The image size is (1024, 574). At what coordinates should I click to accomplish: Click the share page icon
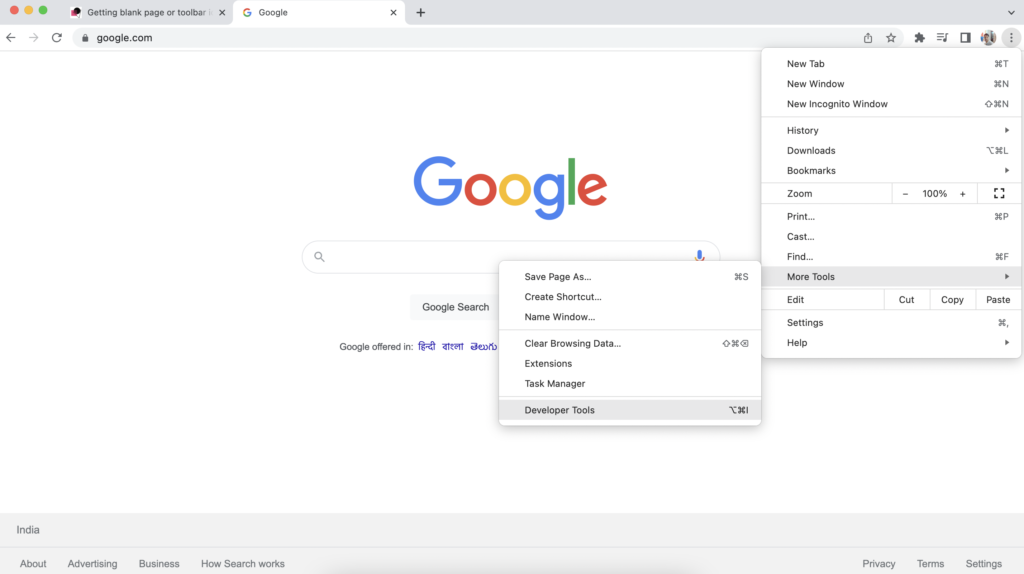click(x=868, y=38)
